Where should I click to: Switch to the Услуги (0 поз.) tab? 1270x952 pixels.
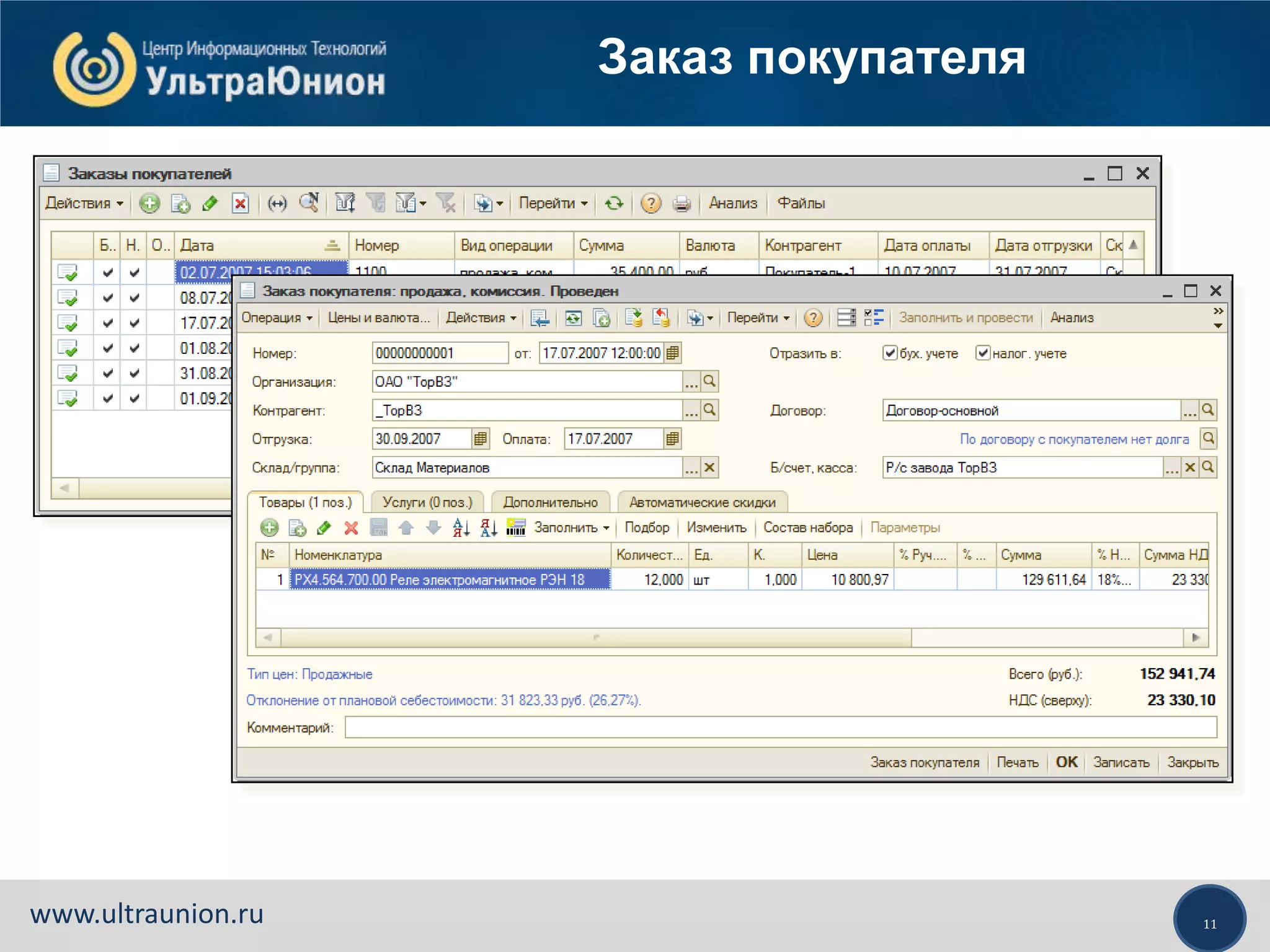[x=427, y=502]
